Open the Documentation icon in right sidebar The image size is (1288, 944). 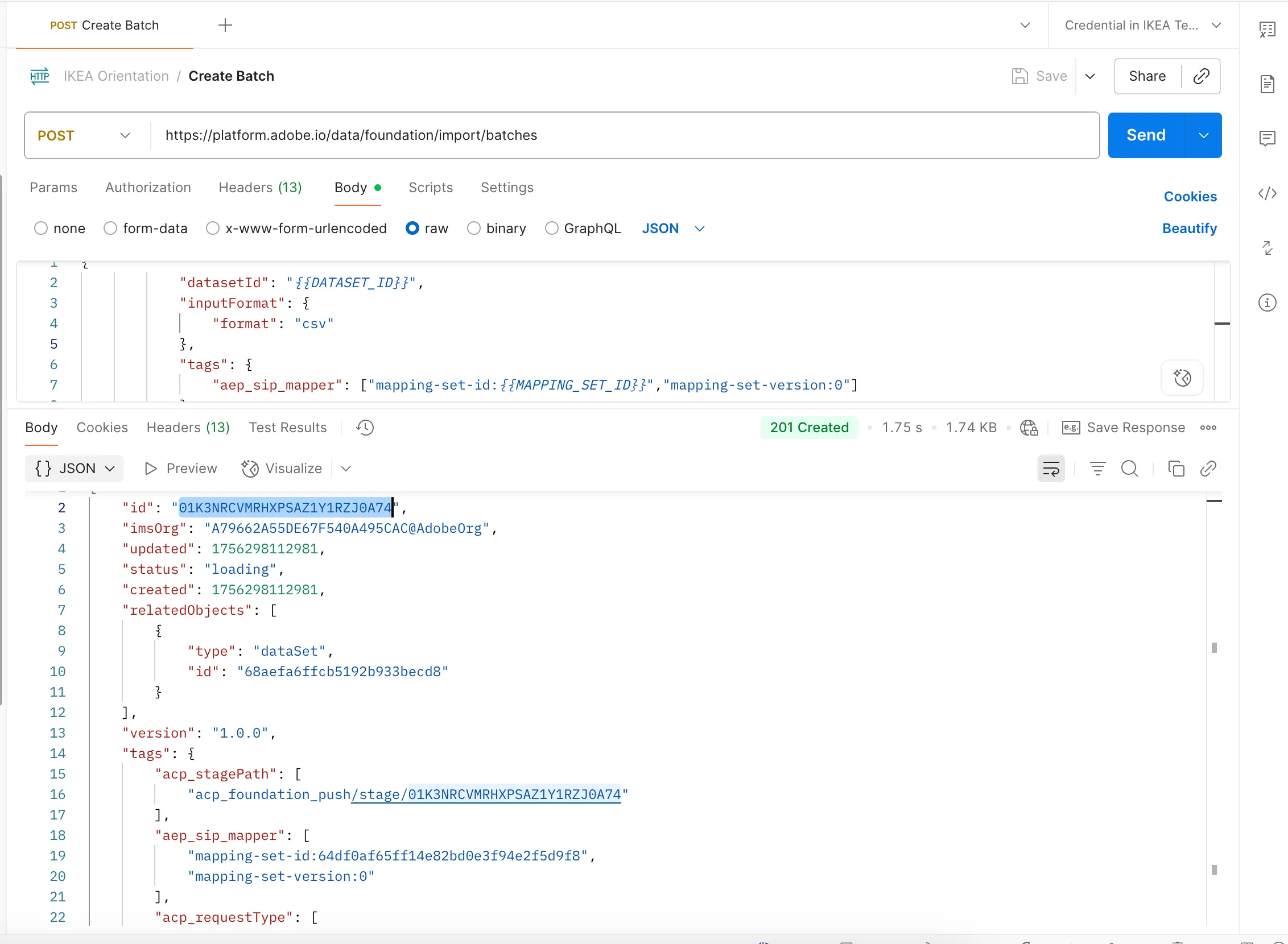pos(1267,84)
